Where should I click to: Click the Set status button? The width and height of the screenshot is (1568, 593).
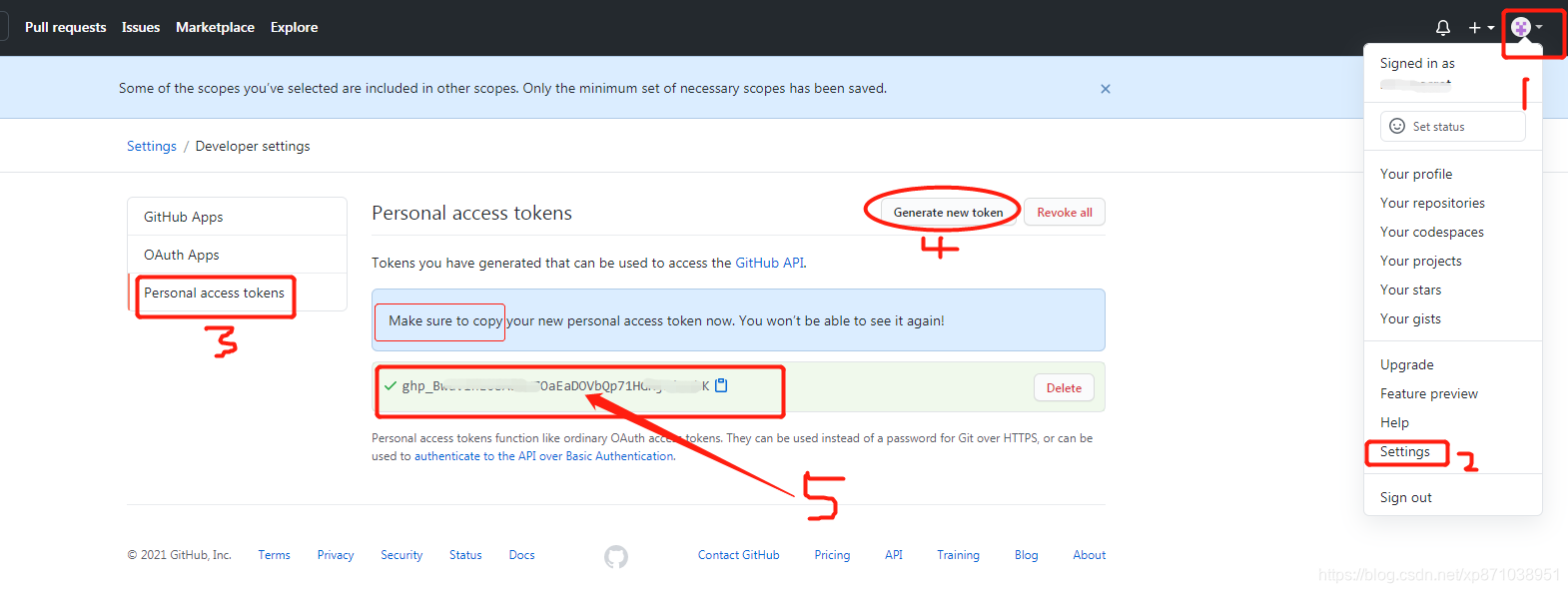(1453, 127)
